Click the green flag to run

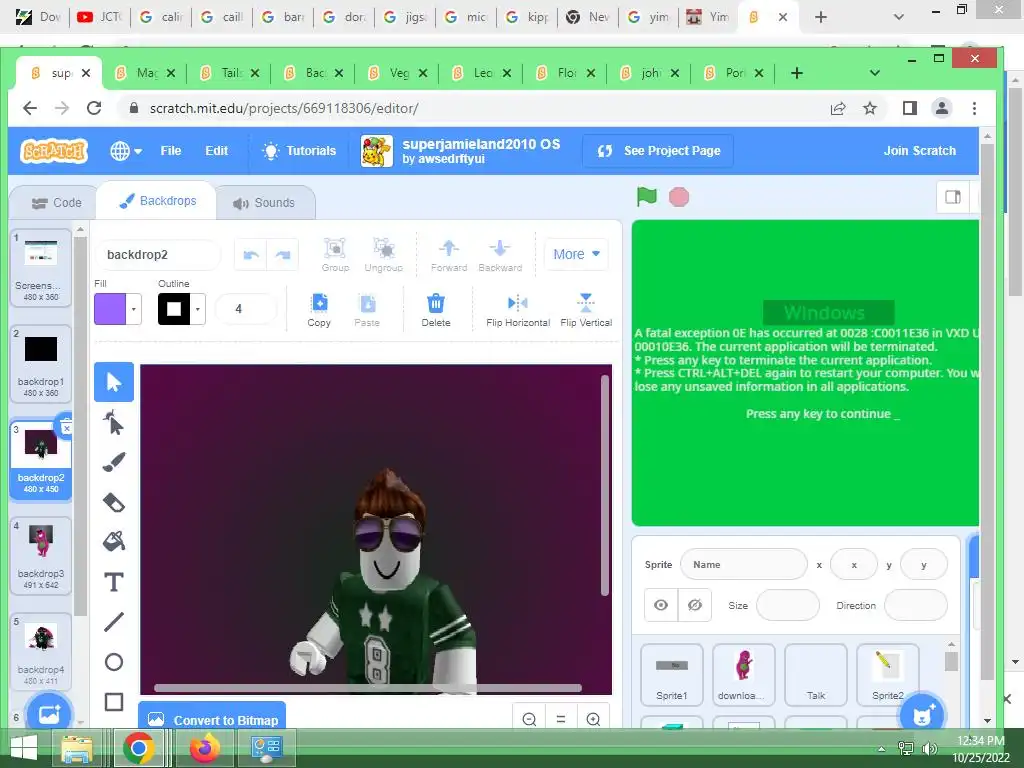point(647,197)
